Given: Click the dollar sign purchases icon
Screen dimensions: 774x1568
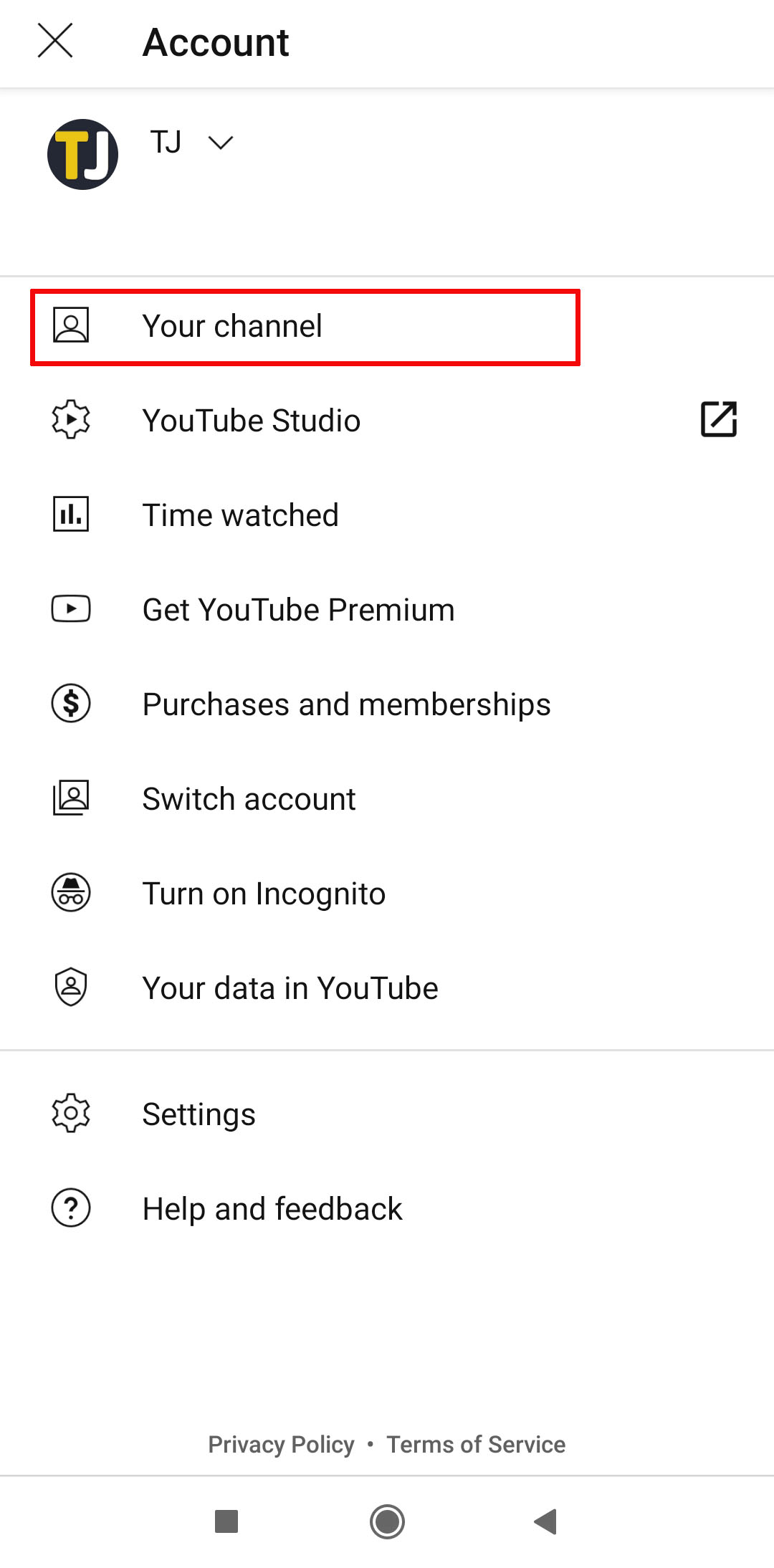Looking at the screenshot, I should coord(71,704).
